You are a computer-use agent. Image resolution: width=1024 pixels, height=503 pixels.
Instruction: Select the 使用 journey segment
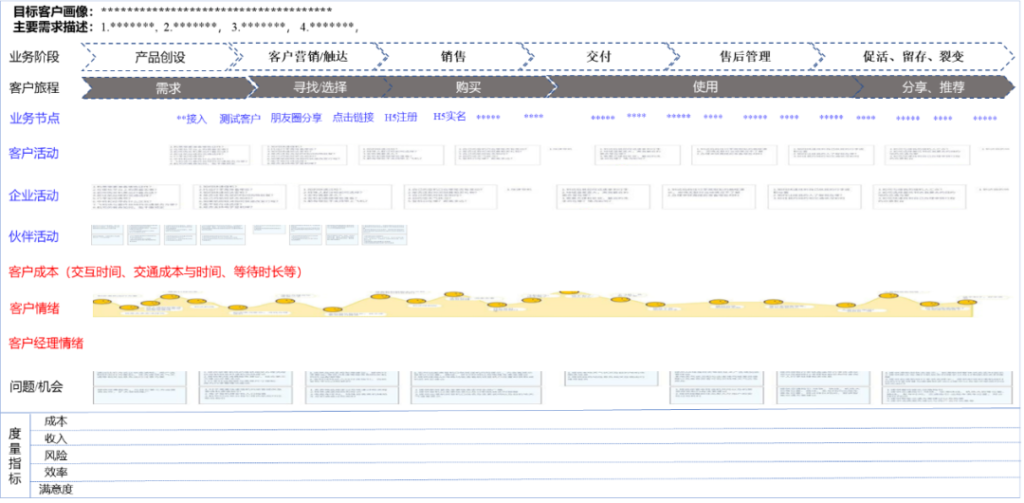point(705,87)
